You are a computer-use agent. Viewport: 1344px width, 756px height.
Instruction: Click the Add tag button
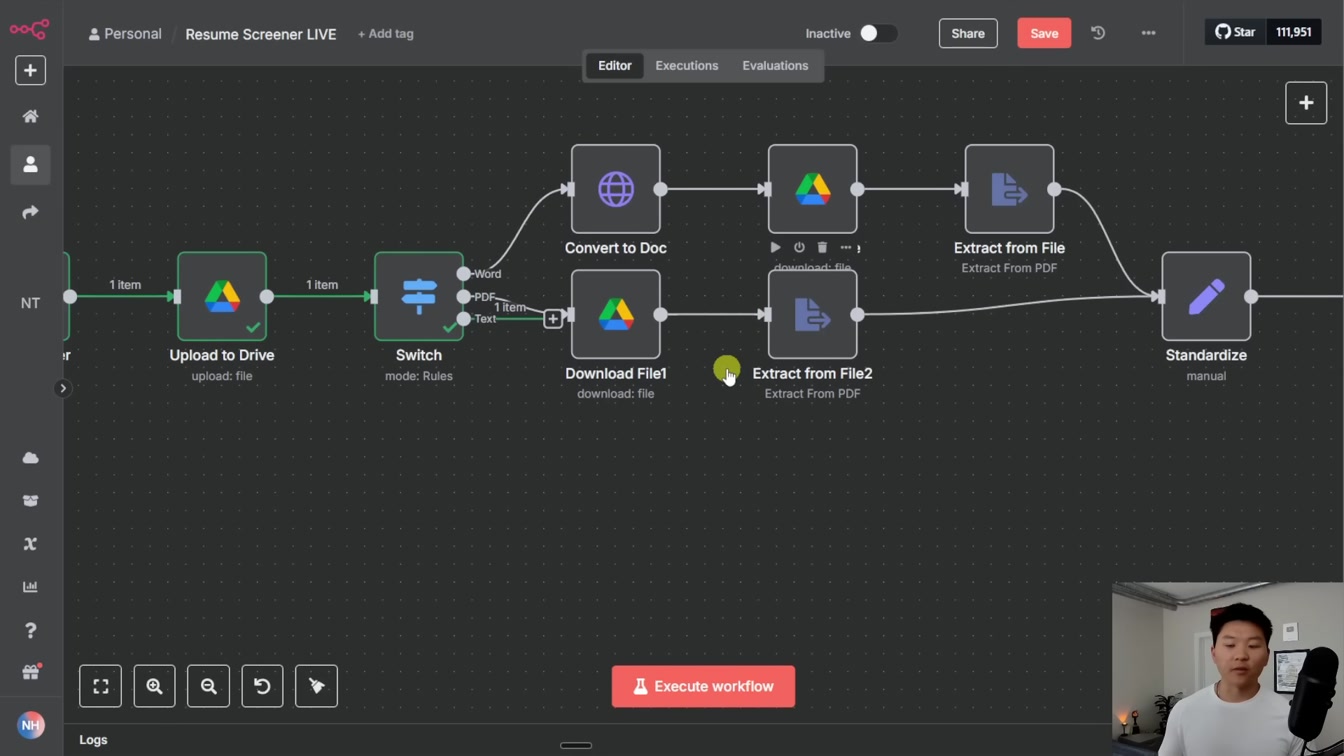click(386, 34)
